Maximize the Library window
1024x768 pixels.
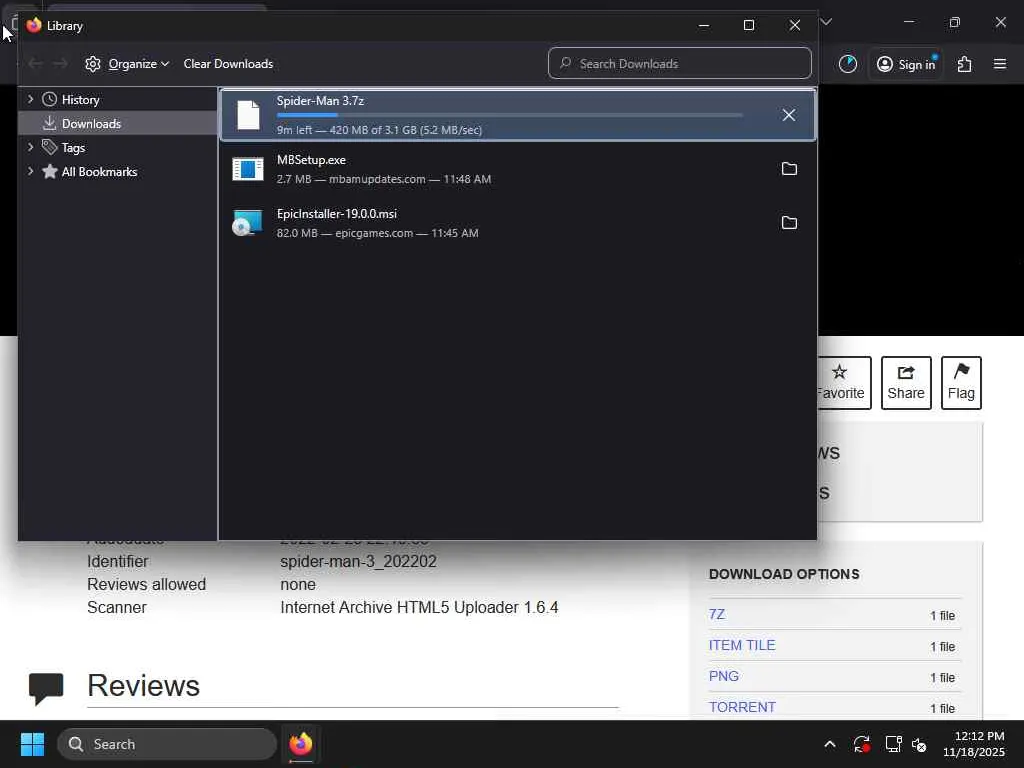pos(749,25)
